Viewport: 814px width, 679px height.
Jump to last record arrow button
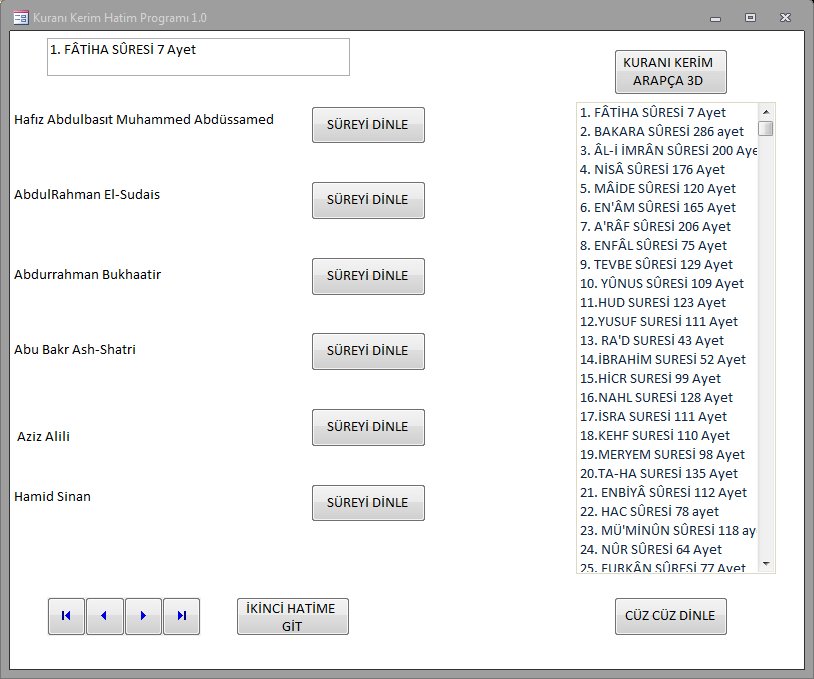pos(181,616)
